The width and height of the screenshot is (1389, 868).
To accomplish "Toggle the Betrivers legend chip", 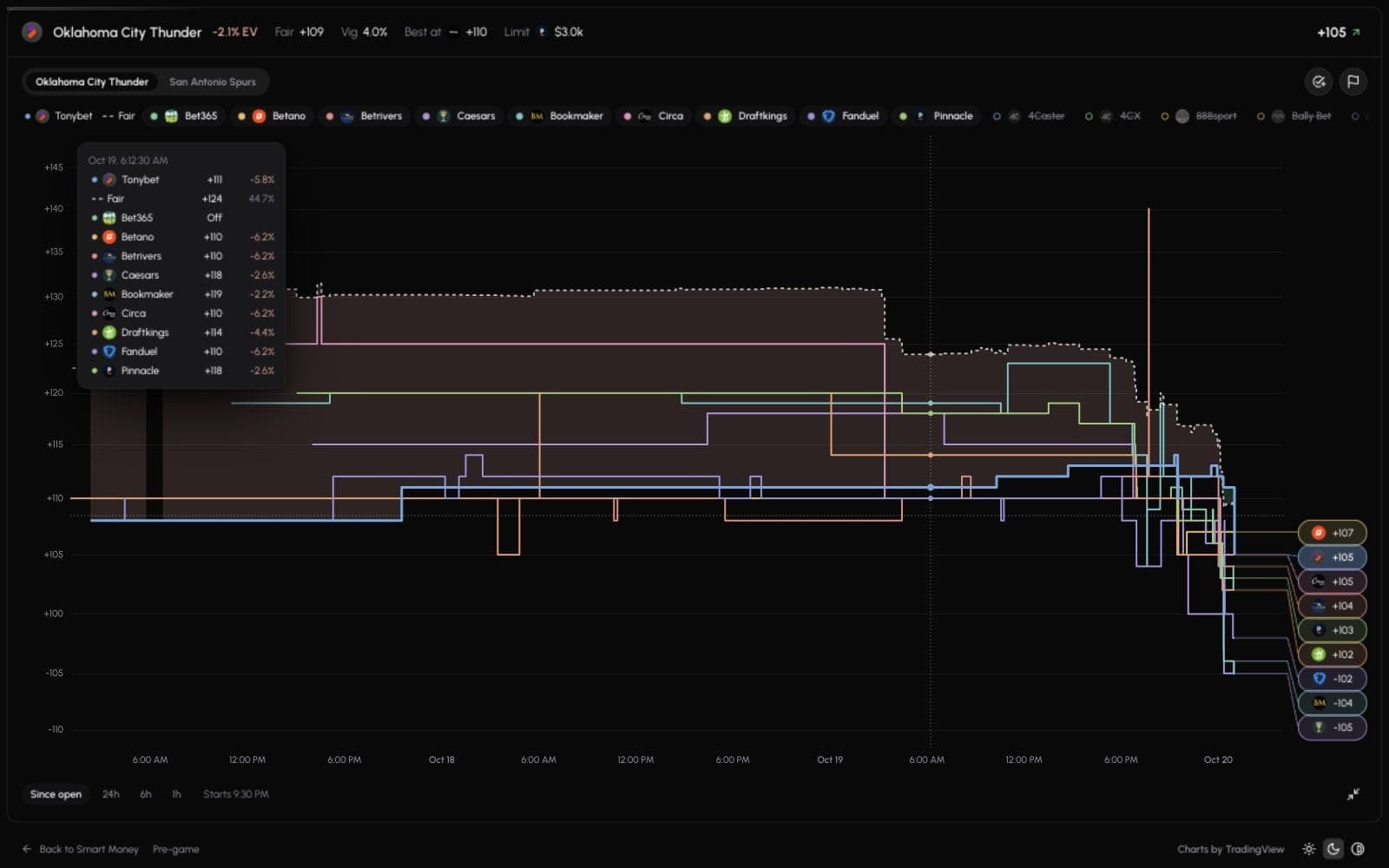I will [364, 116].
